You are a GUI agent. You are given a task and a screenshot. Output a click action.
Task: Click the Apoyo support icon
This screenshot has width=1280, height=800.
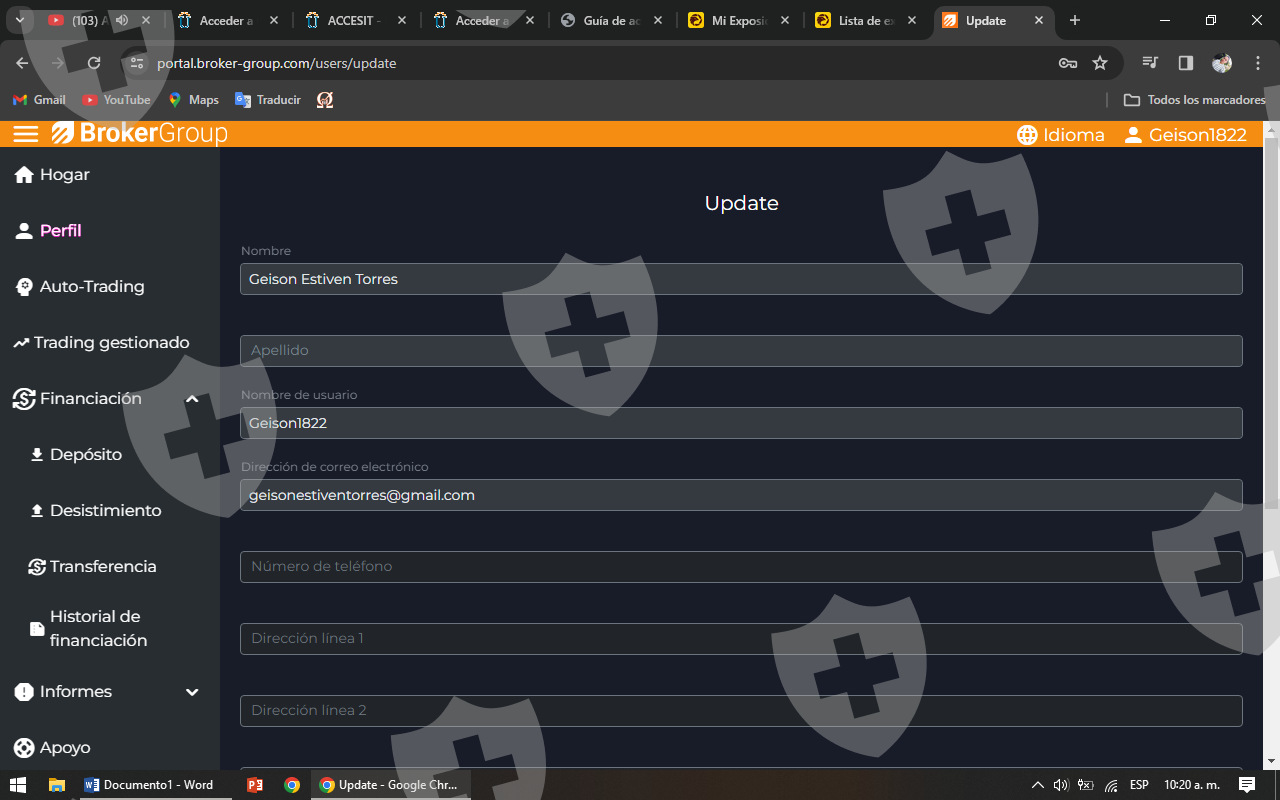24,748
